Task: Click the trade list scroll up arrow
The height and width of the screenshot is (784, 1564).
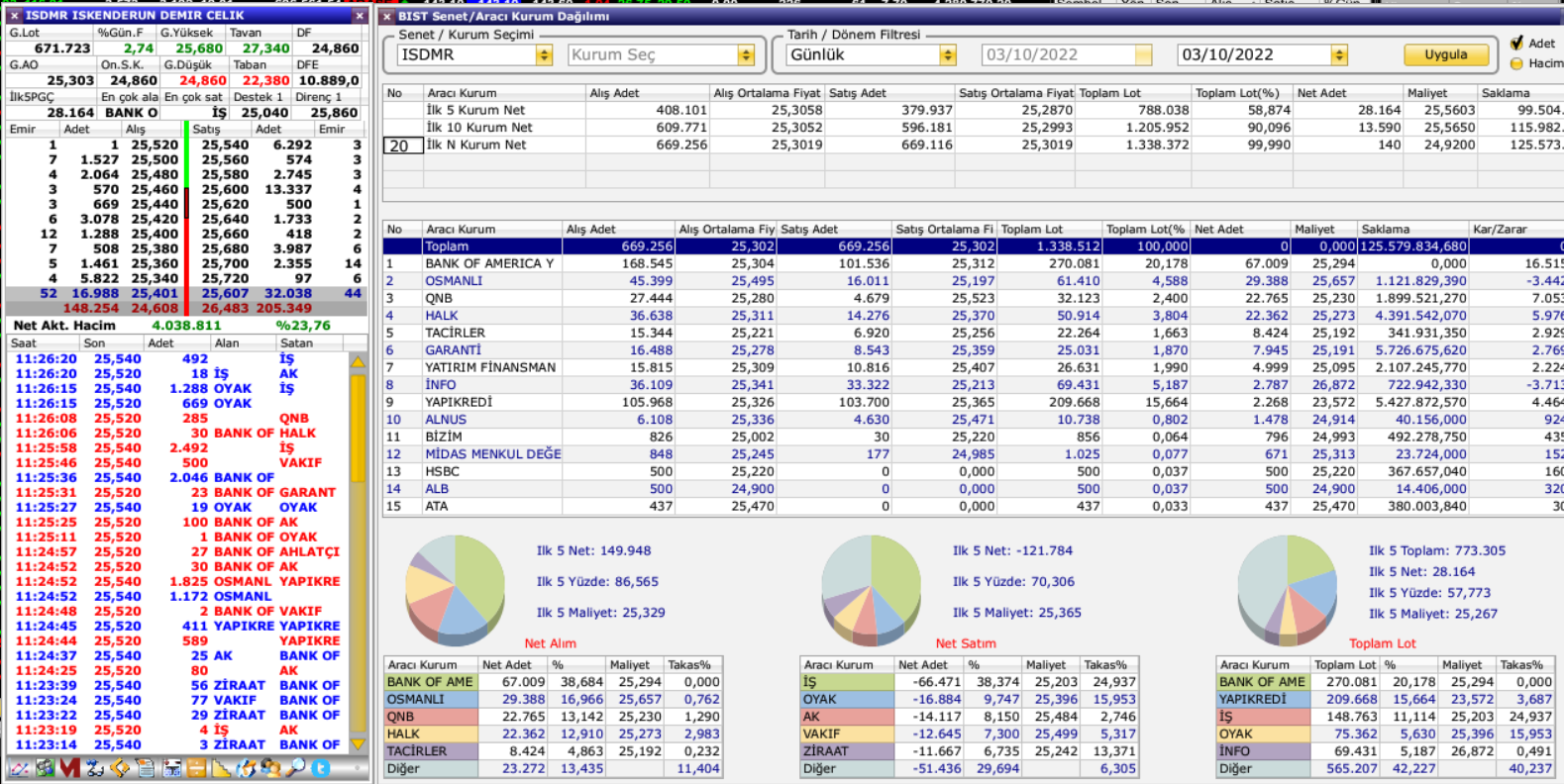Action: click(x=359, y=362)
